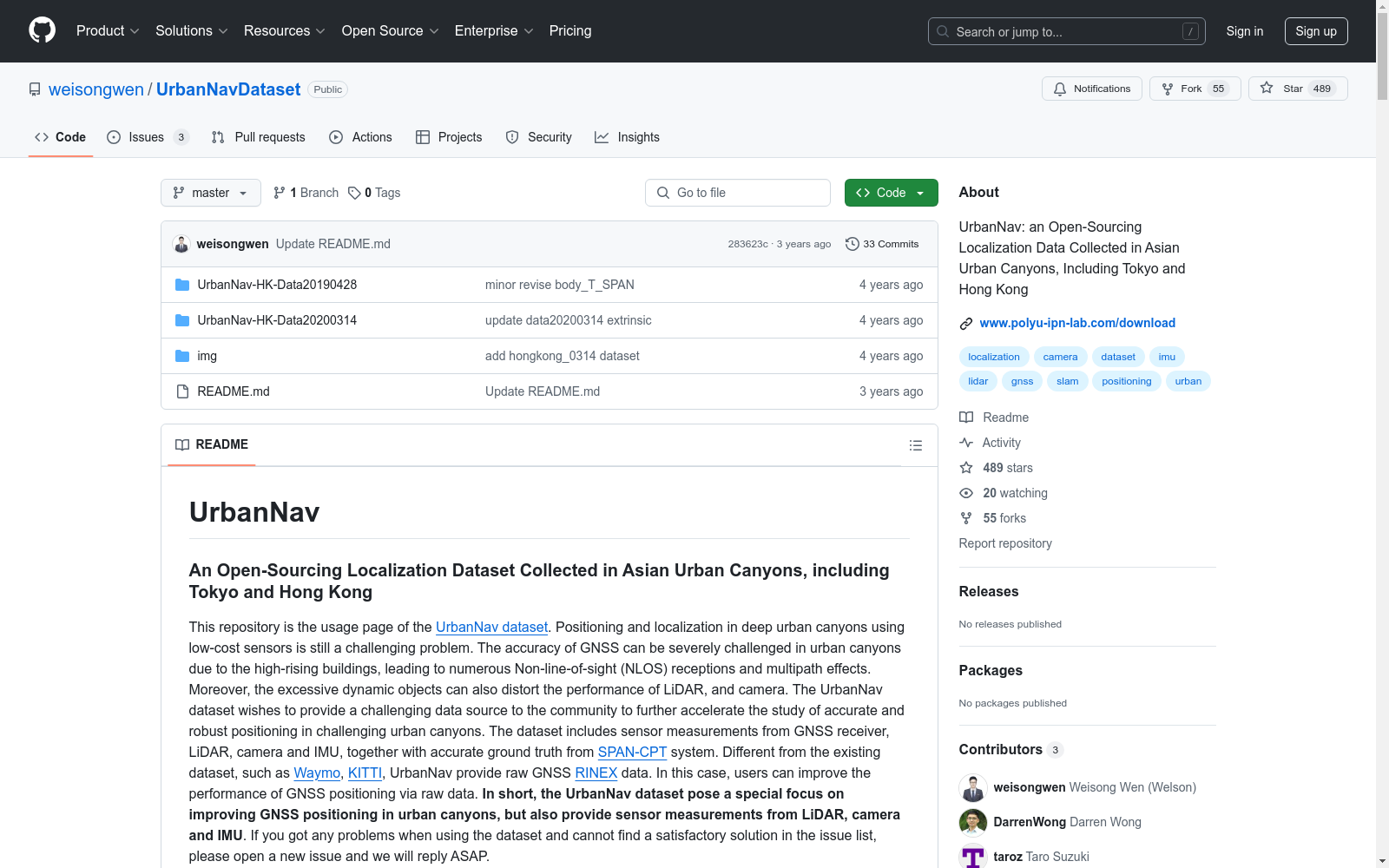1389x868 pixels.
Task: Click the img folder icon
Action: (182, 356)
